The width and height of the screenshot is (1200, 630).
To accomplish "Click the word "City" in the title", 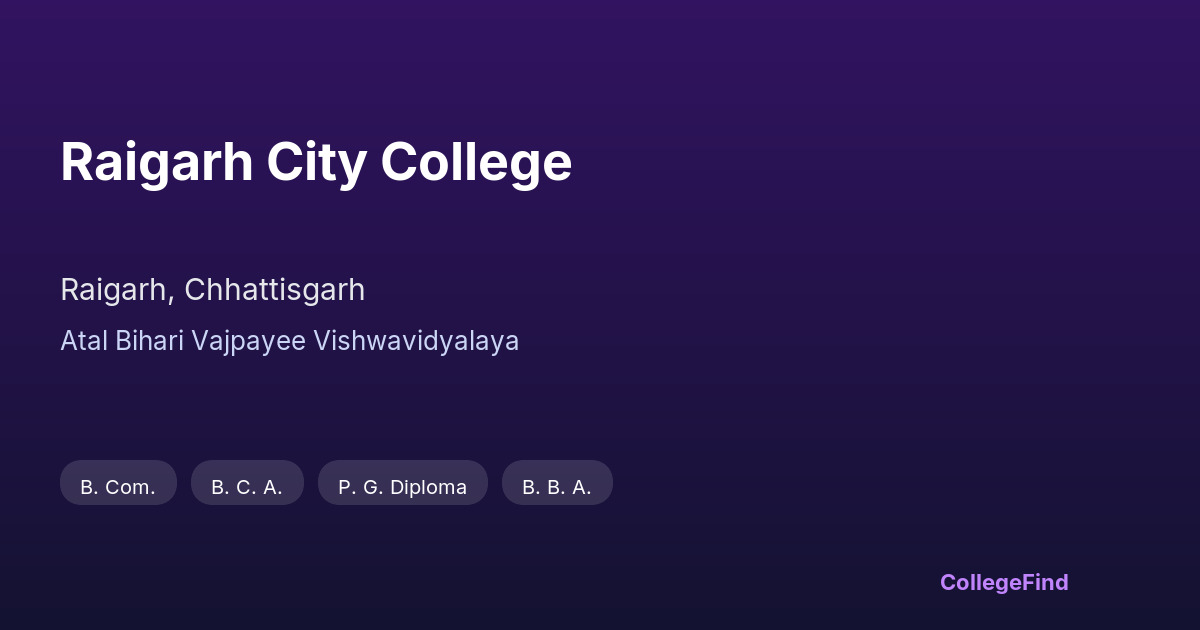I will coord(316,162).
